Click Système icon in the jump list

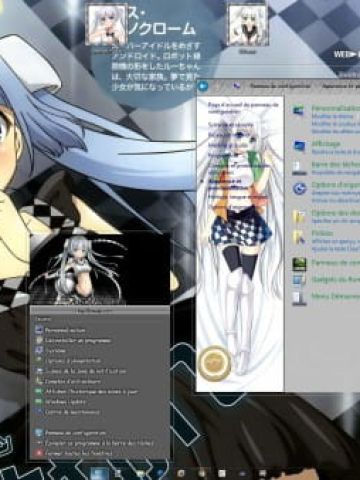[39, 351]
